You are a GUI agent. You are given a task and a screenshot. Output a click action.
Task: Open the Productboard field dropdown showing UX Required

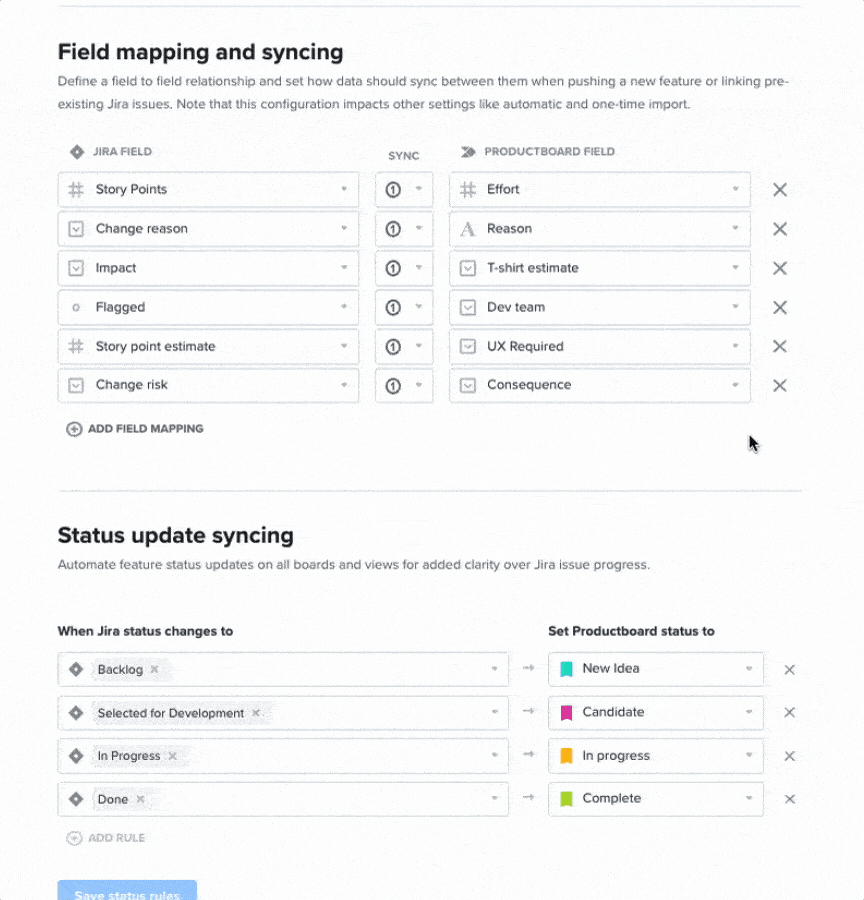pos(599,346)
